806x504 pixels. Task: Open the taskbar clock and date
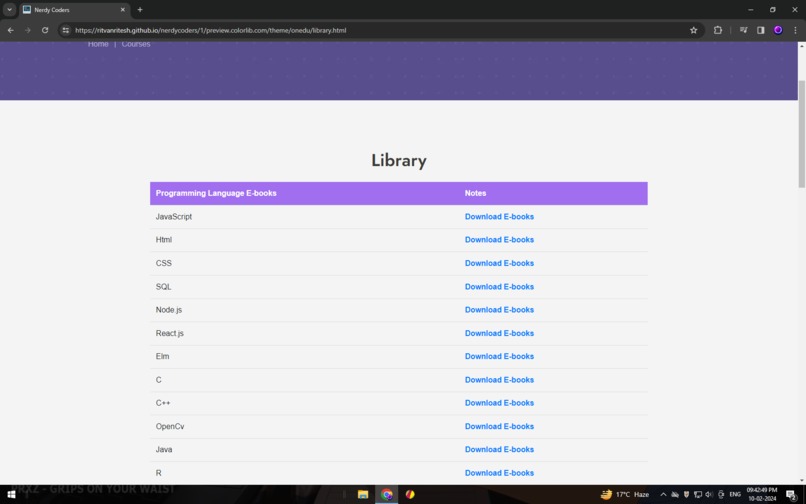click(x=762, y=494)
